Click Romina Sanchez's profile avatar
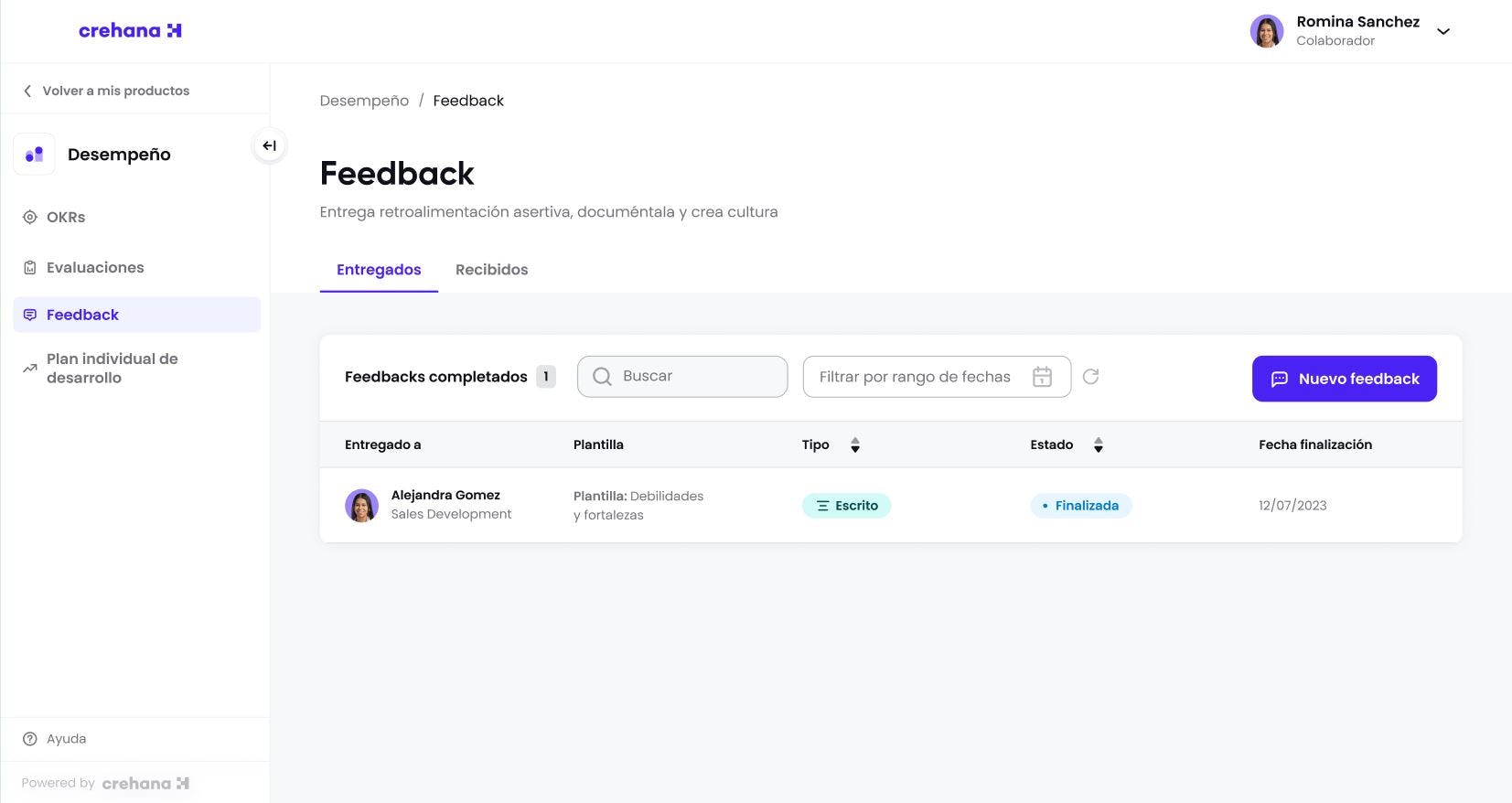The height and width of the screenshot is (803, 1512). click(1266, 31)
